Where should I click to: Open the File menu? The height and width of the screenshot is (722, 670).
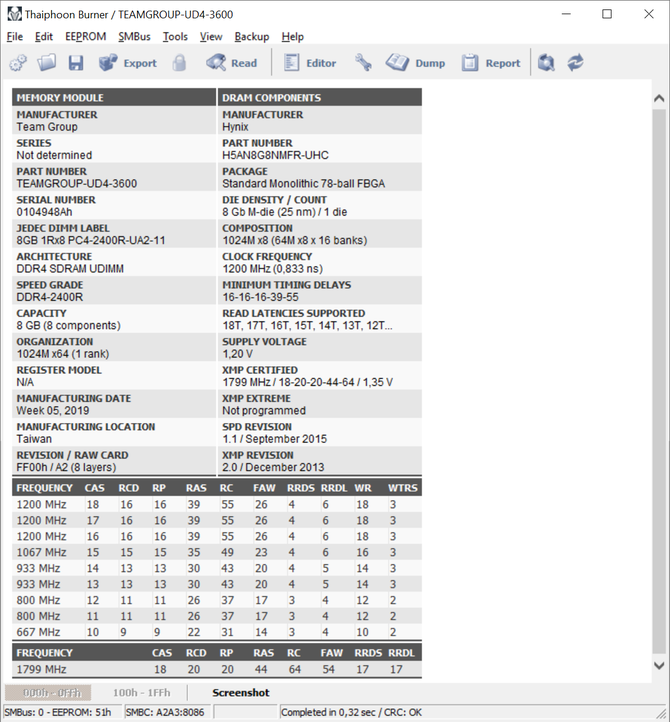(15, 36)
